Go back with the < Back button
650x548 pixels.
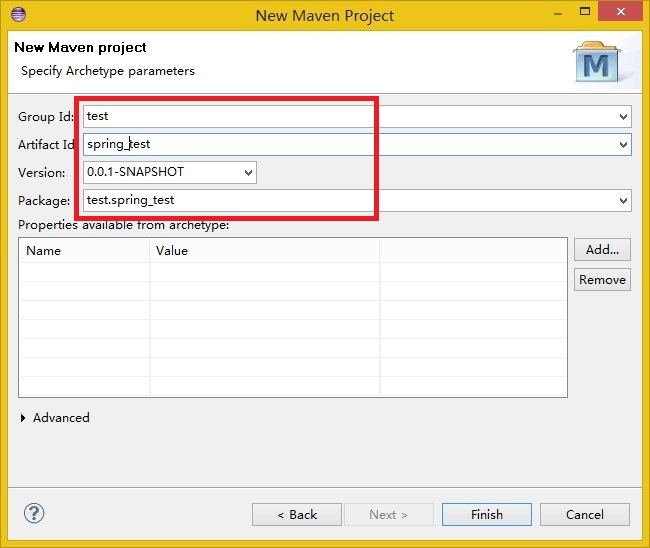(x=297, y=514)
